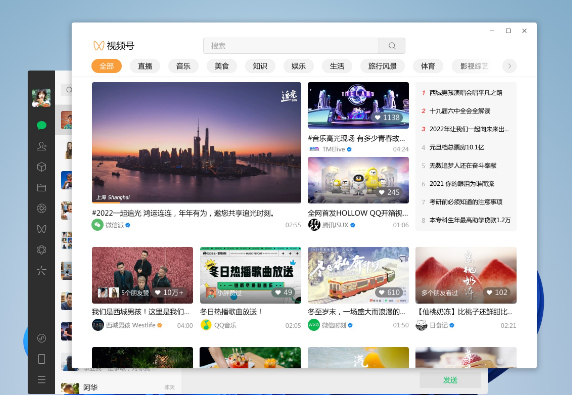The width and height of the screenshot is (572, 395).
Task: Open the 日食记 channel name link
Action: coord(438,325)
